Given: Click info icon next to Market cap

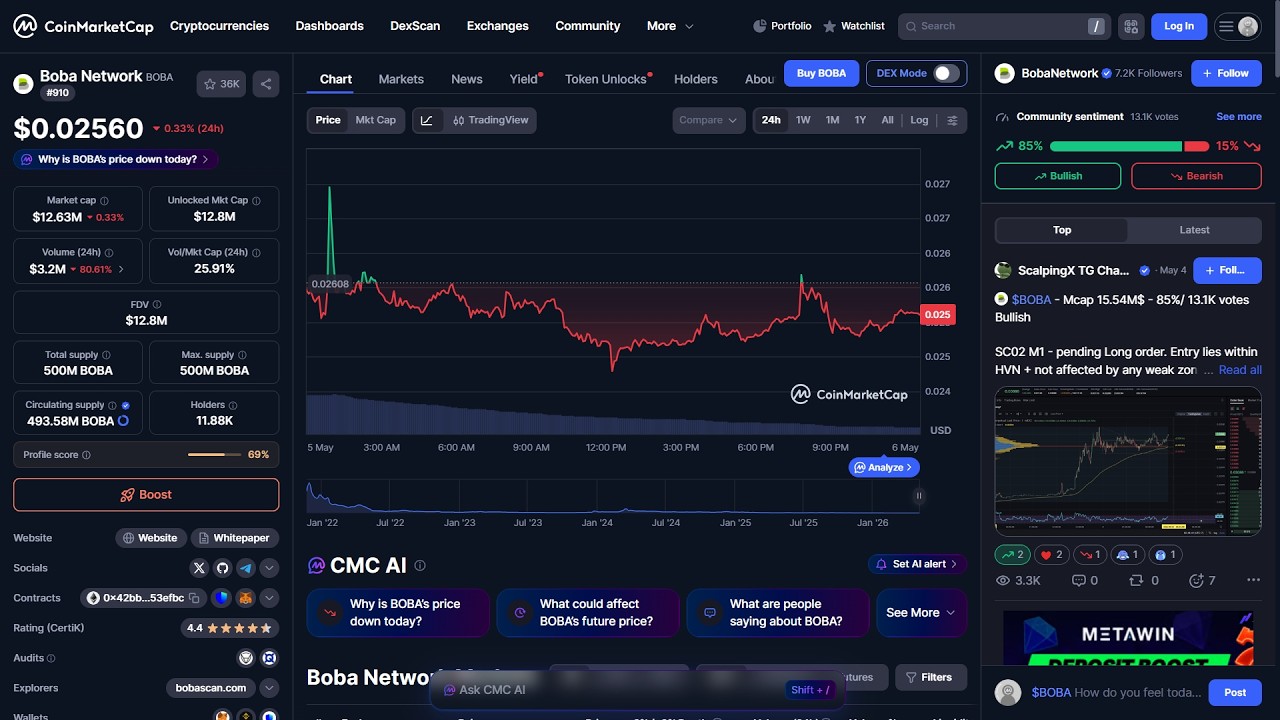Looking at the screenshot, I should [x=104, y=201].
